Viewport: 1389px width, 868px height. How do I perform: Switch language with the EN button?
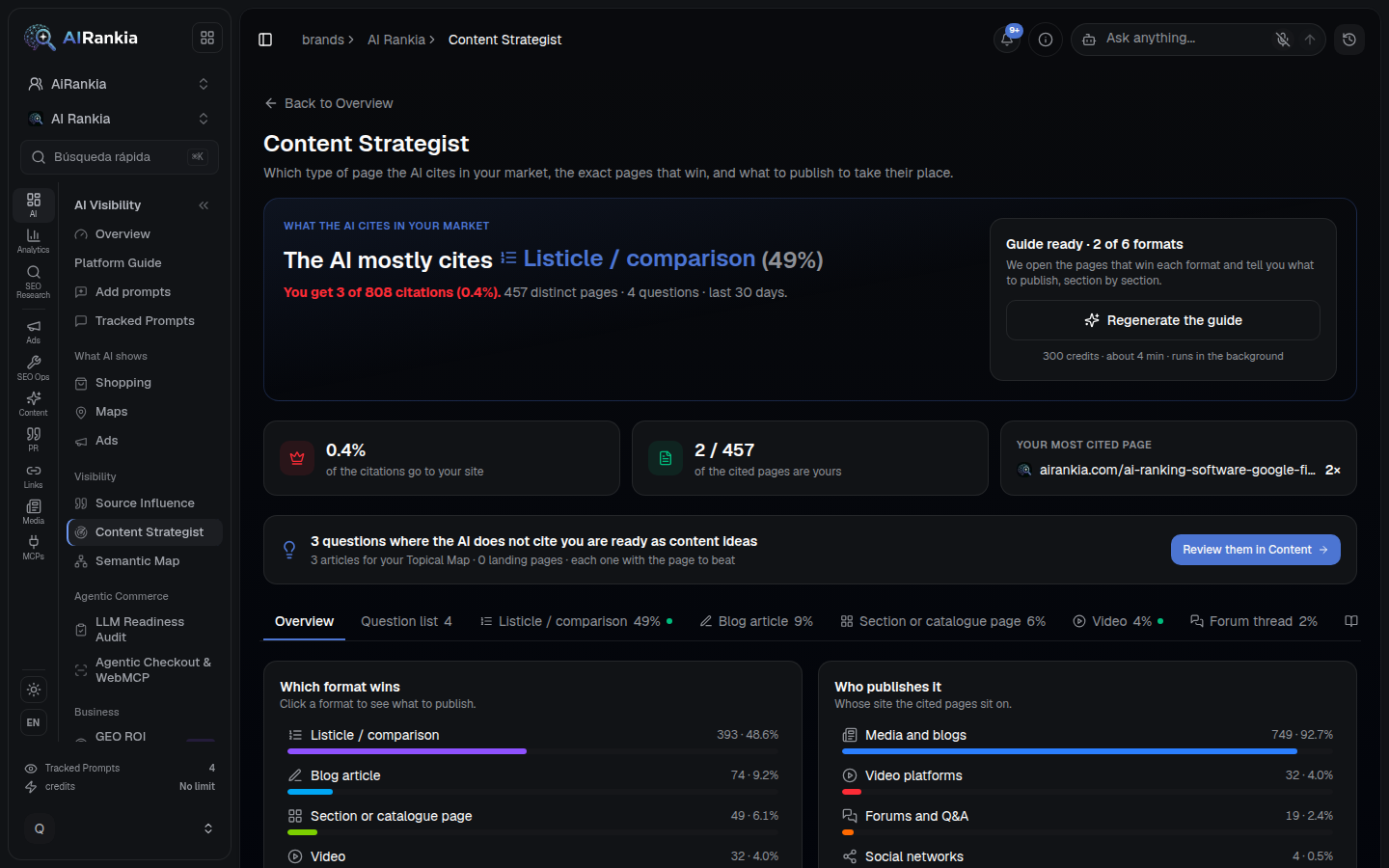point(34,722)
